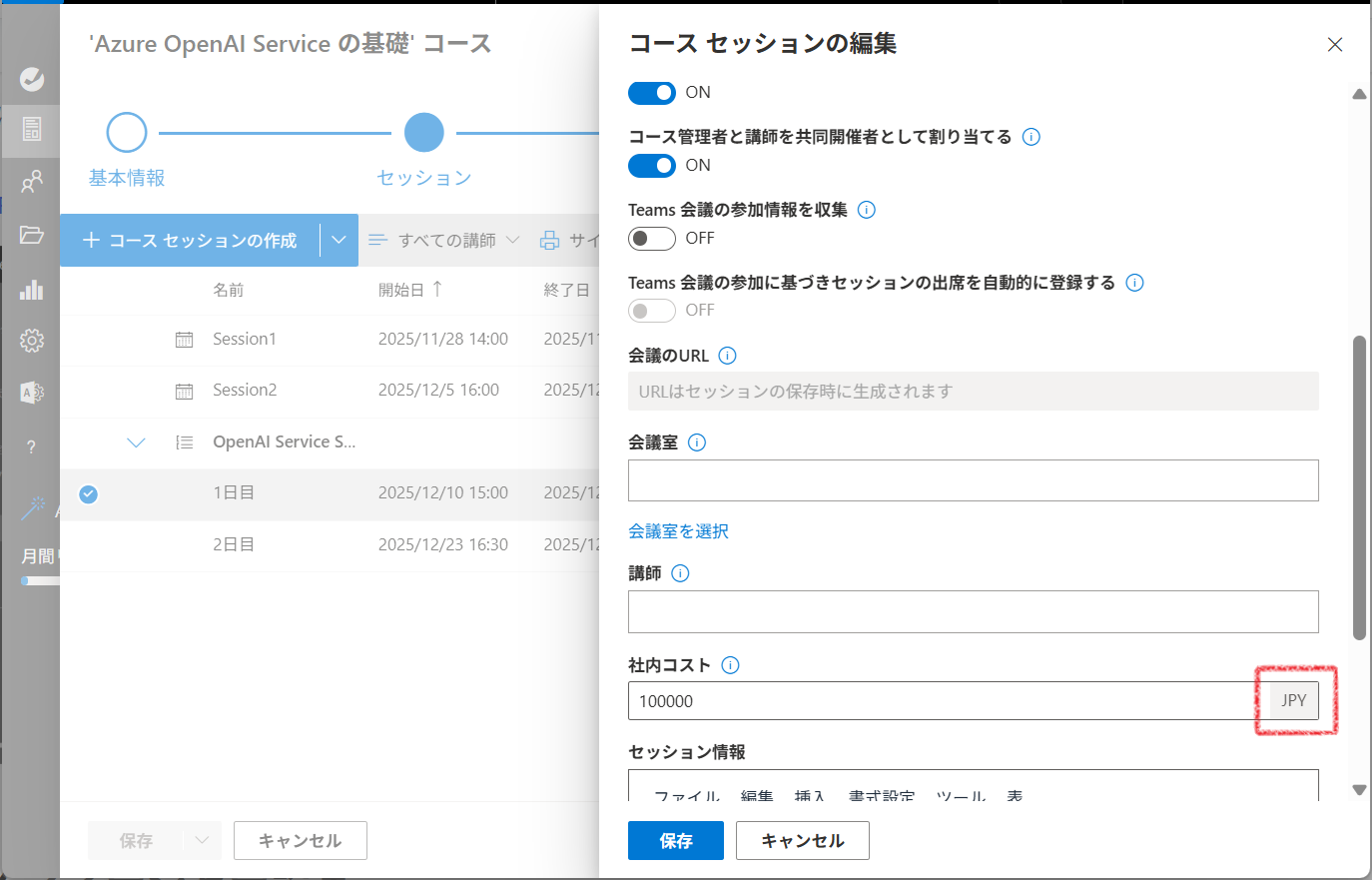1372x880 pixels.
Task: Toggle the topmost ON switch in the edit panel
Action: [652, 93]
